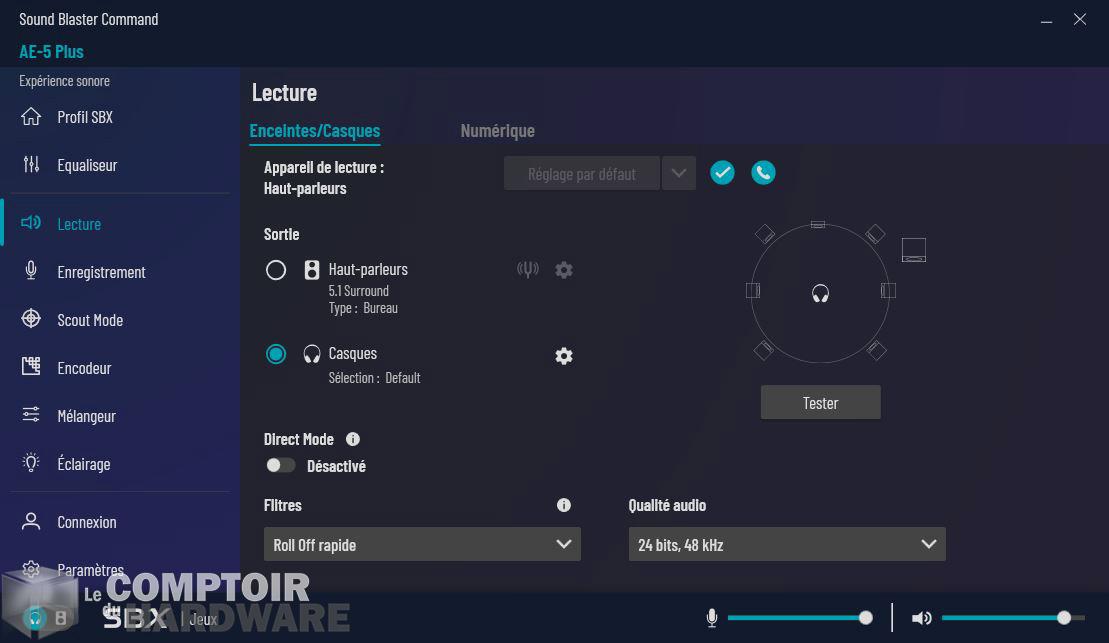This screenshot has height=643, width=1109.
Task: Click the Encodeur icon in sidebar
Action: tap(31, 366)
